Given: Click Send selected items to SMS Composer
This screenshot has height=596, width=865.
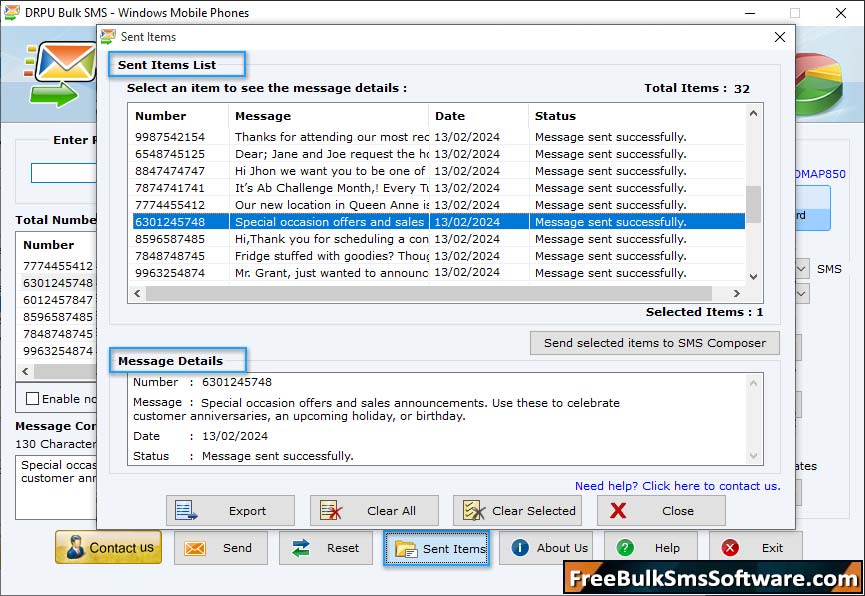Looking at the screenshot, I should [x=654, y=343].
